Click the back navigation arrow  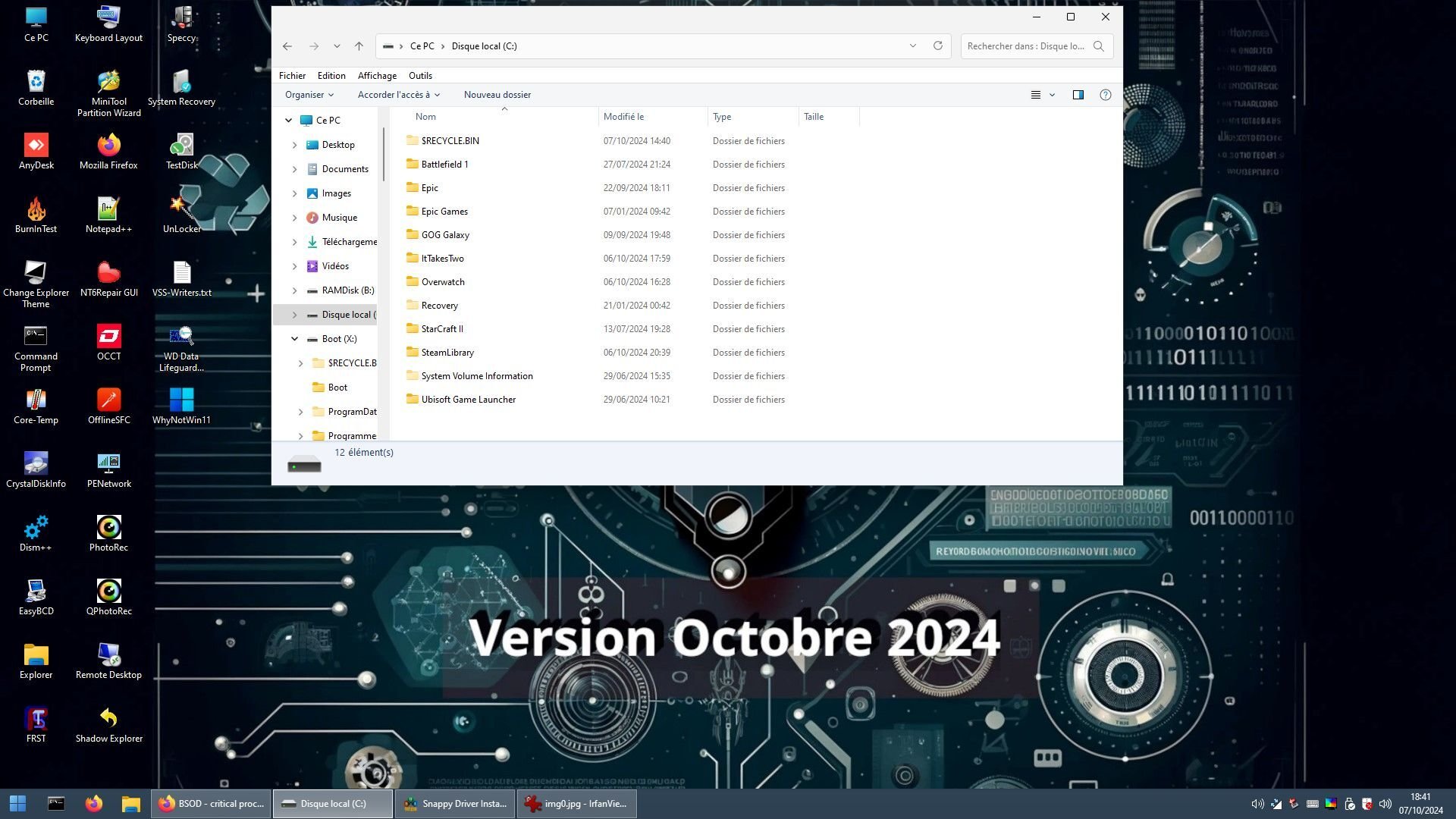point(287,46)
